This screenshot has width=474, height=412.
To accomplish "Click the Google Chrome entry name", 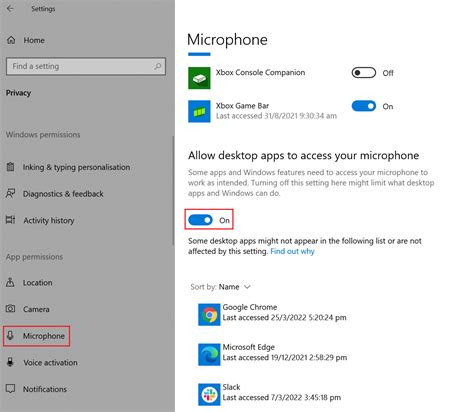I will [x=250, y=307].
